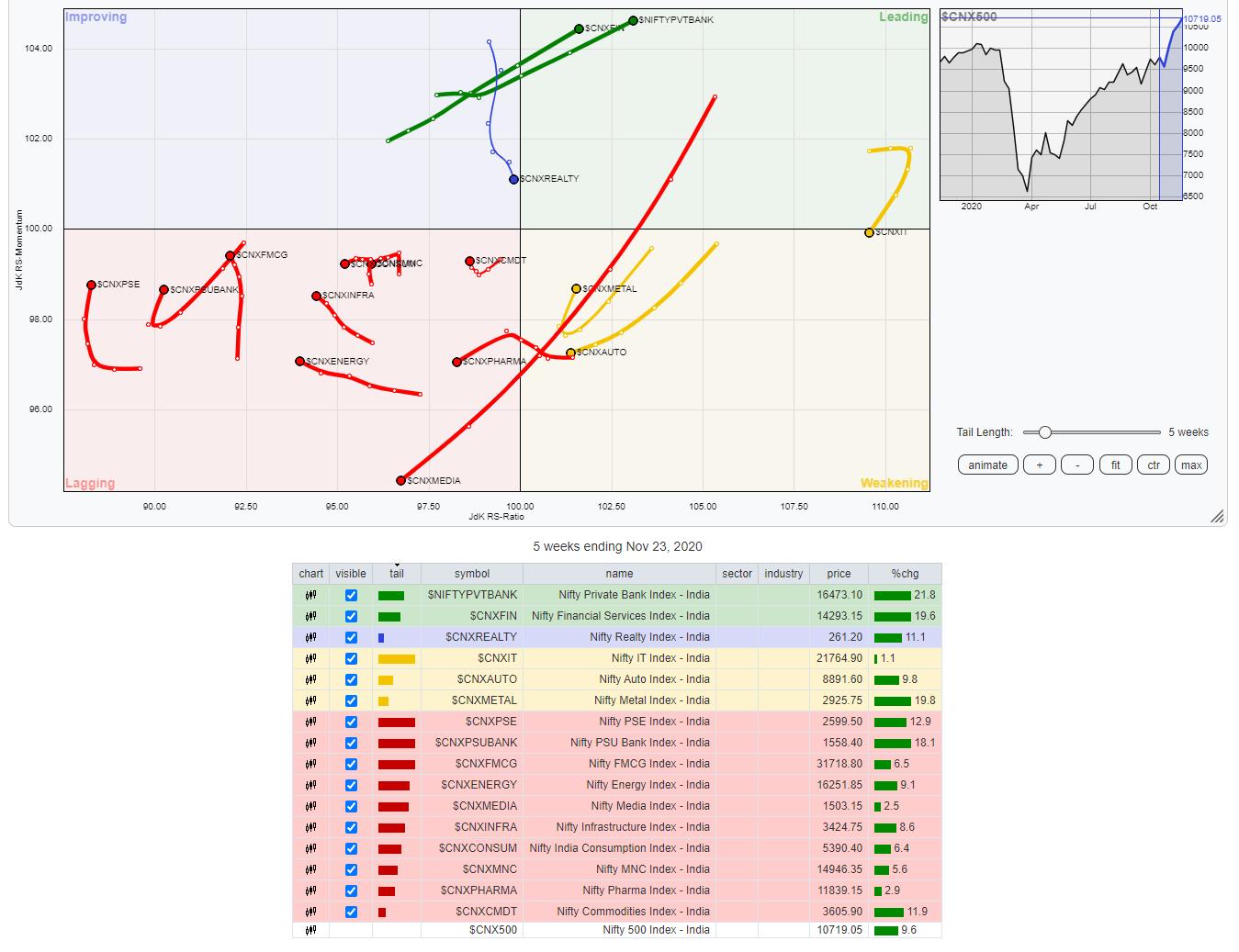This screenshot has width=1239, height=952.
Task: Click the symbol column header
Action: click(x=472, y=574)
